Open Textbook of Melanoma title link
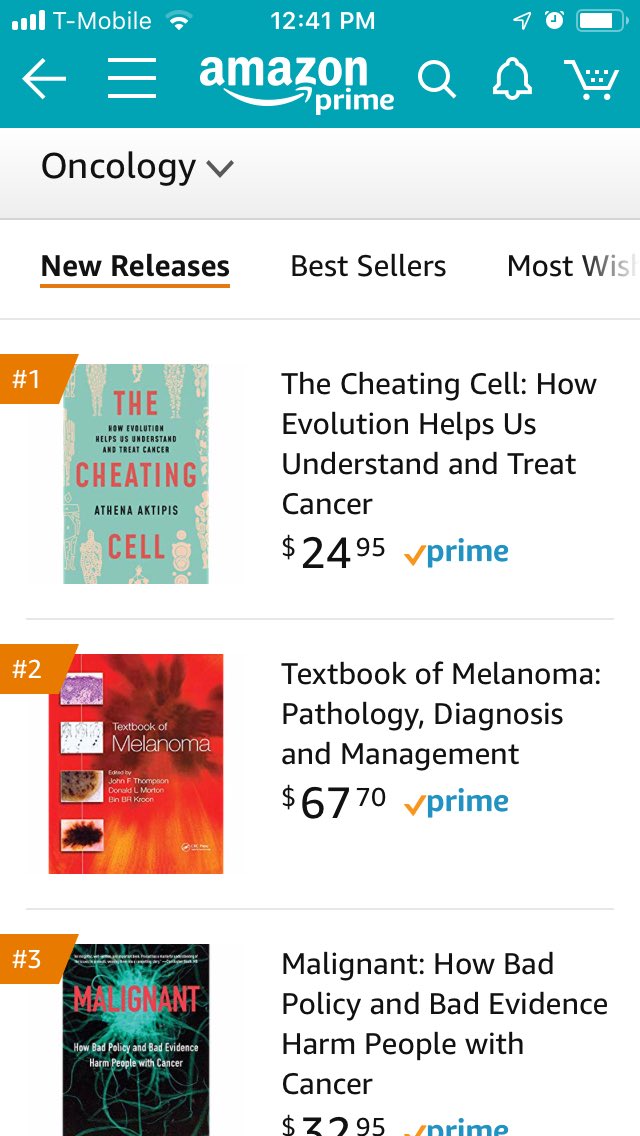The image size is (640, 1136). (441, 714)
